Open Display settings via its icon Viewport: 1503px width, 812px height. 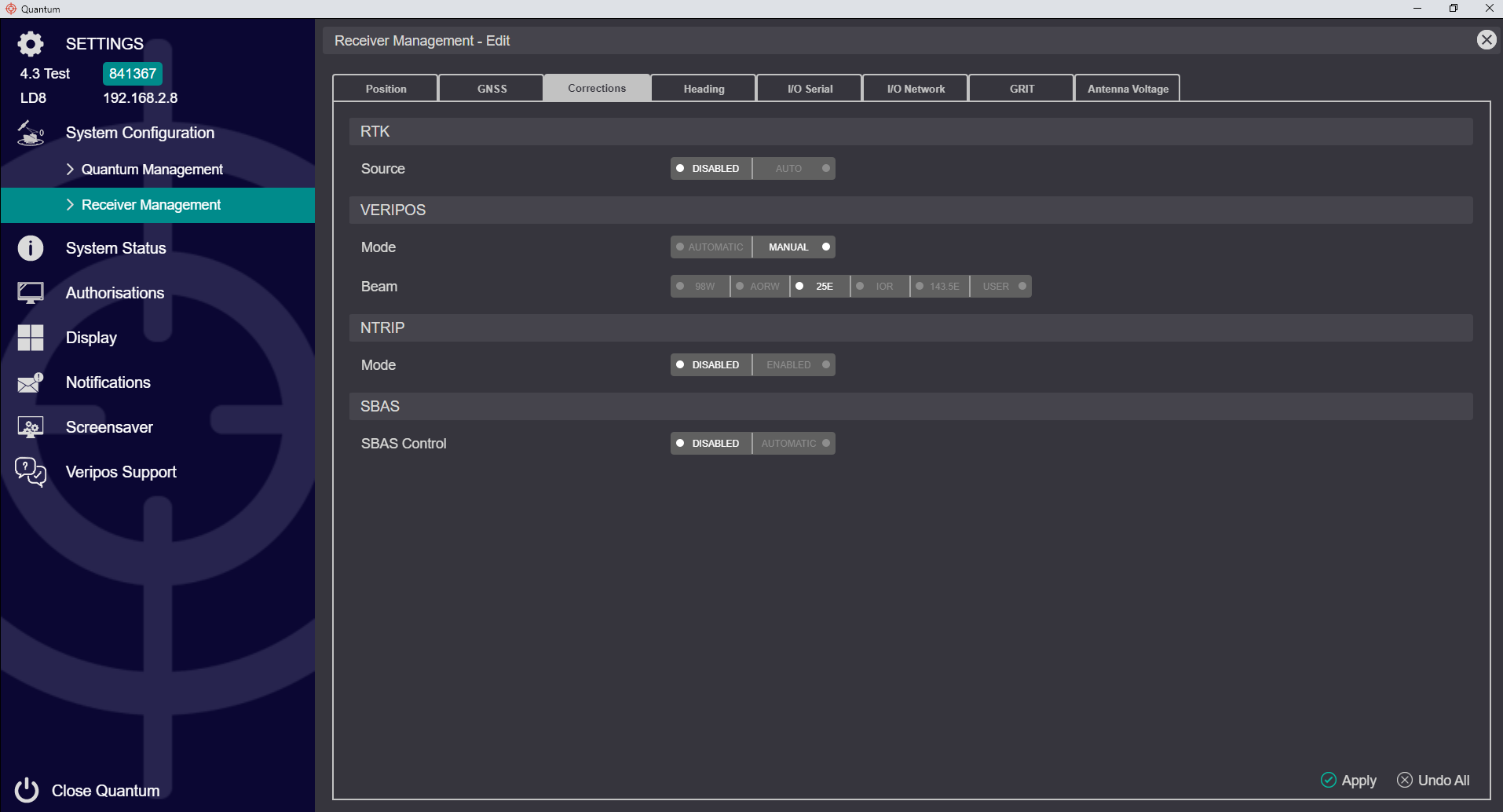coord(30,337)
